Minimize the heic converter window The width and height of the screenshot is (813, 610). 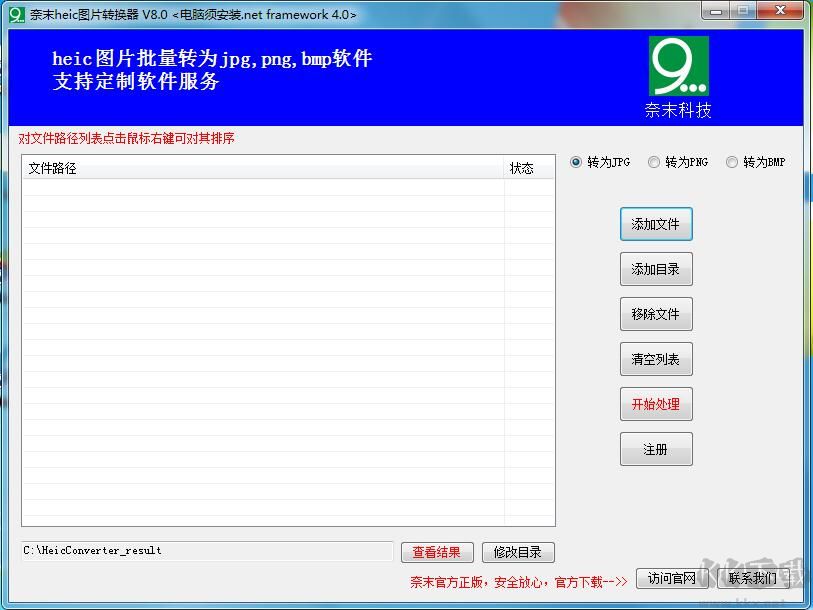(x=716, y=11)
